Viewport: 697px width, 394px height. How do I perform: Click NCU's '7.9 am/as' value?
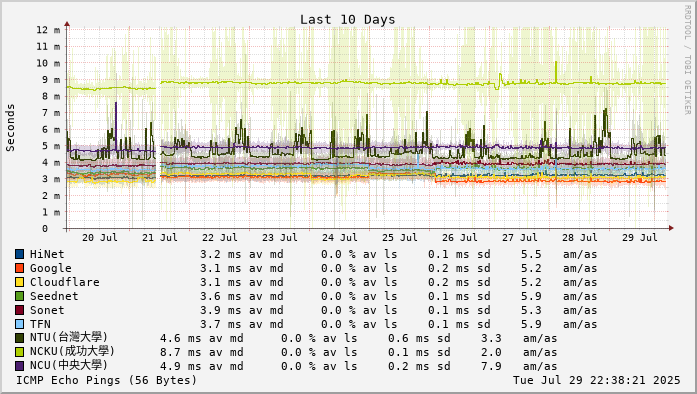519,366
